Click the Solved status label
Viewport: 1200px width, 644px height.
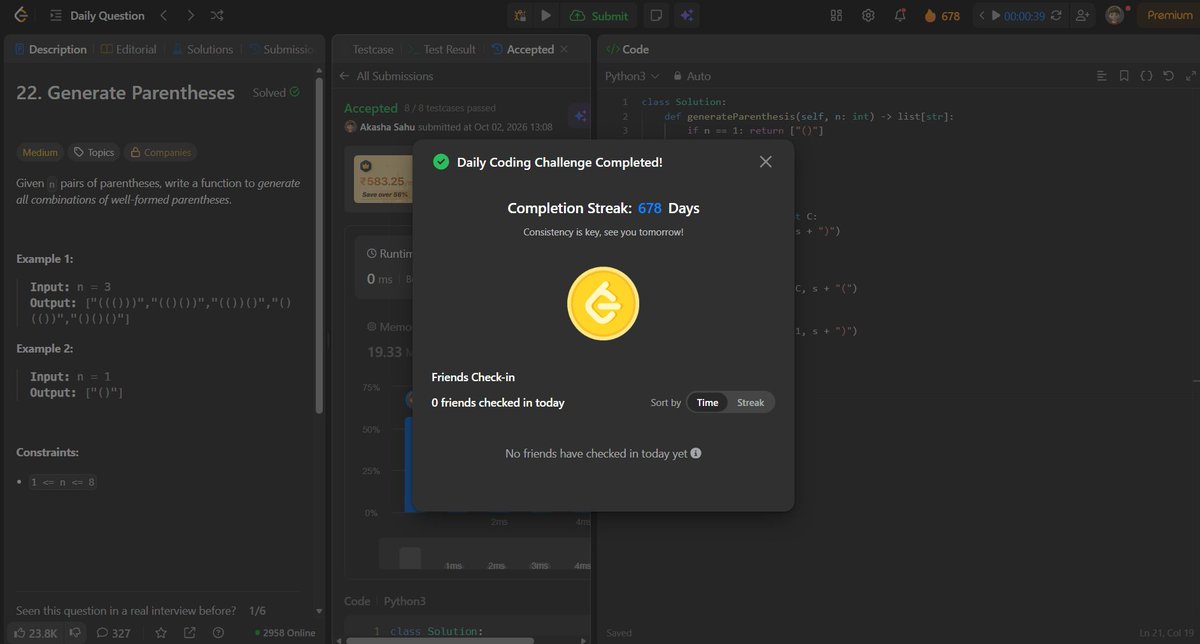(x=276, y=92)
